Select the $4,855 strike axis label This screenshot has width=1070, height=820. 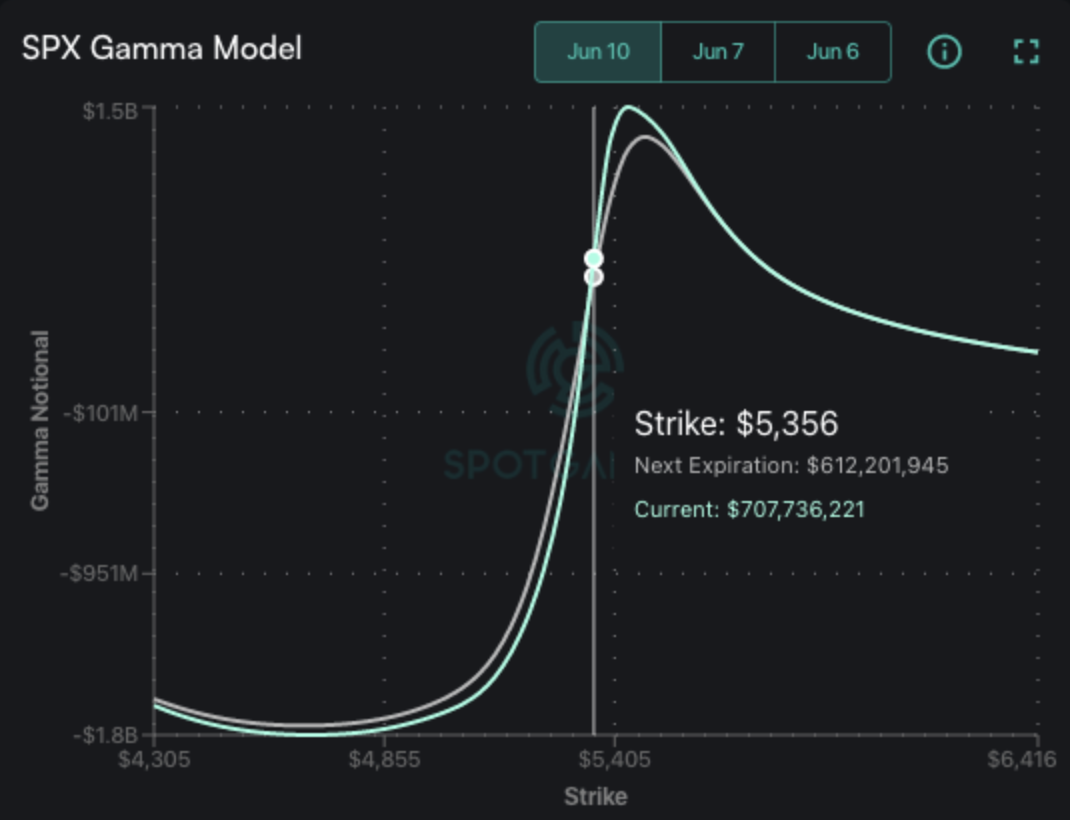tap(383, 760)
